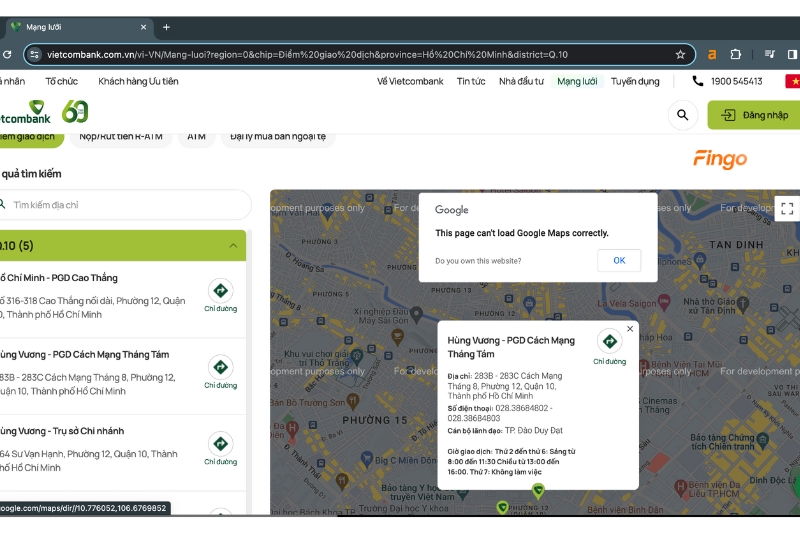This screenshot has height=533, width=800.
Task: Click Chỉ đường in the map info popup
Action: (x=610, y=347)
